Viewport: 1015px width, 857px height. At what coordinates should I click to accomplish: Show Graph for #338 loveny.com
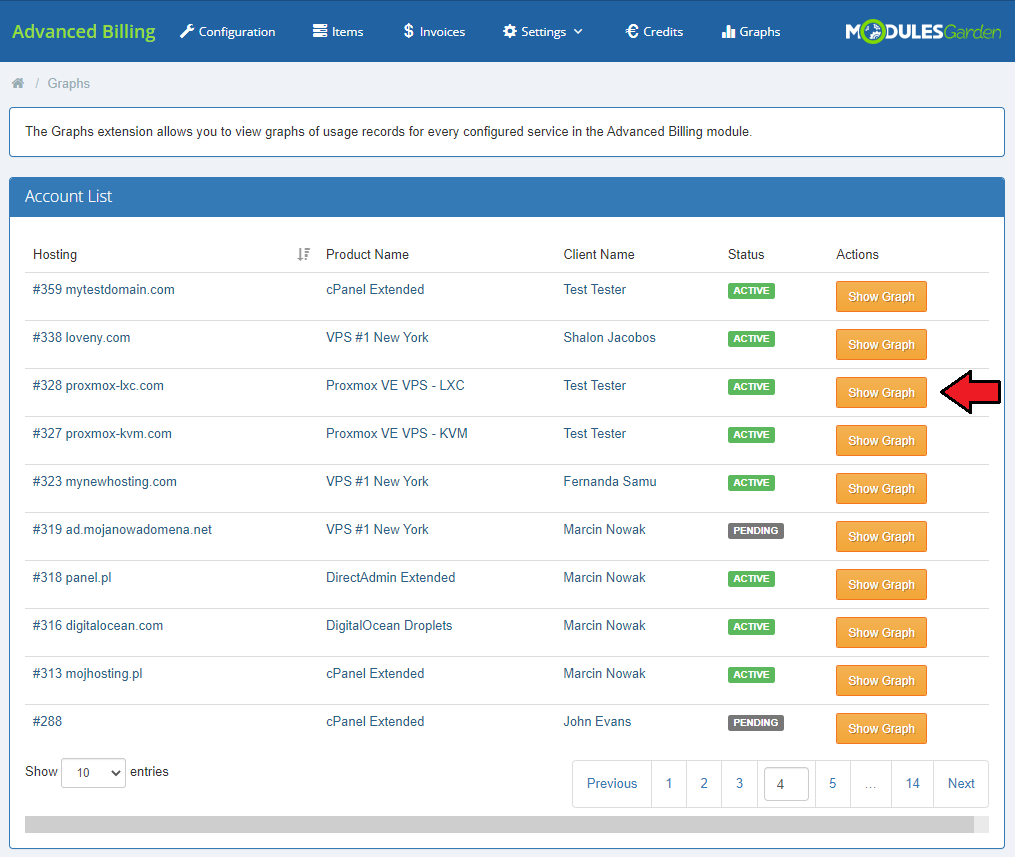click(881, 344)
